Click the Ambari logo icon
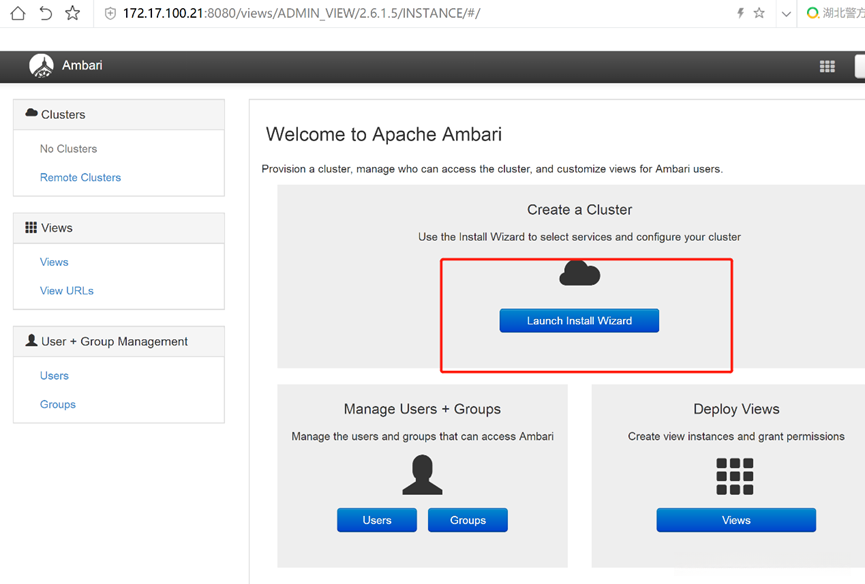865x584 pixels. [x=41, y=66]
